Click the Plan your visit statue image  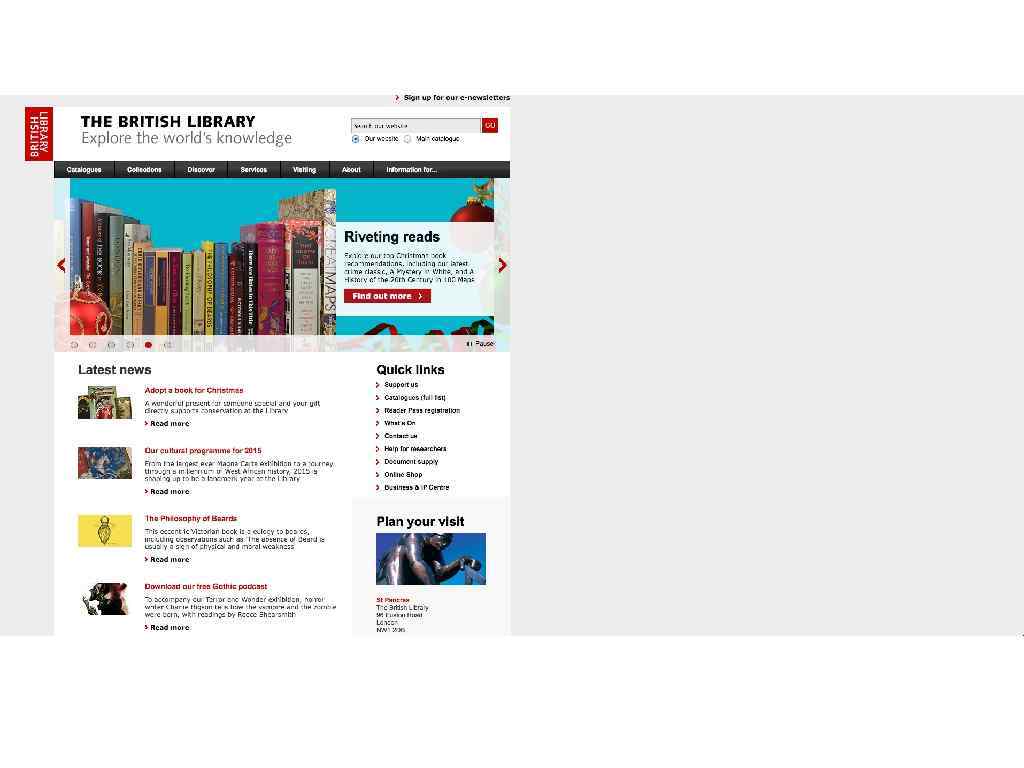pos(431,559)
